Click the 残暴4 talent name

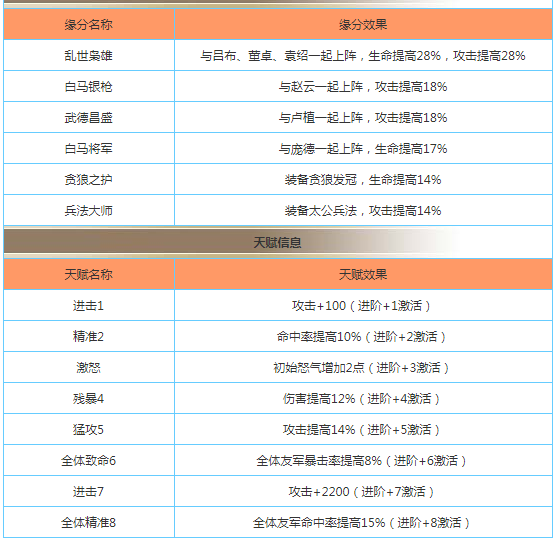click(x=89, y=398)
